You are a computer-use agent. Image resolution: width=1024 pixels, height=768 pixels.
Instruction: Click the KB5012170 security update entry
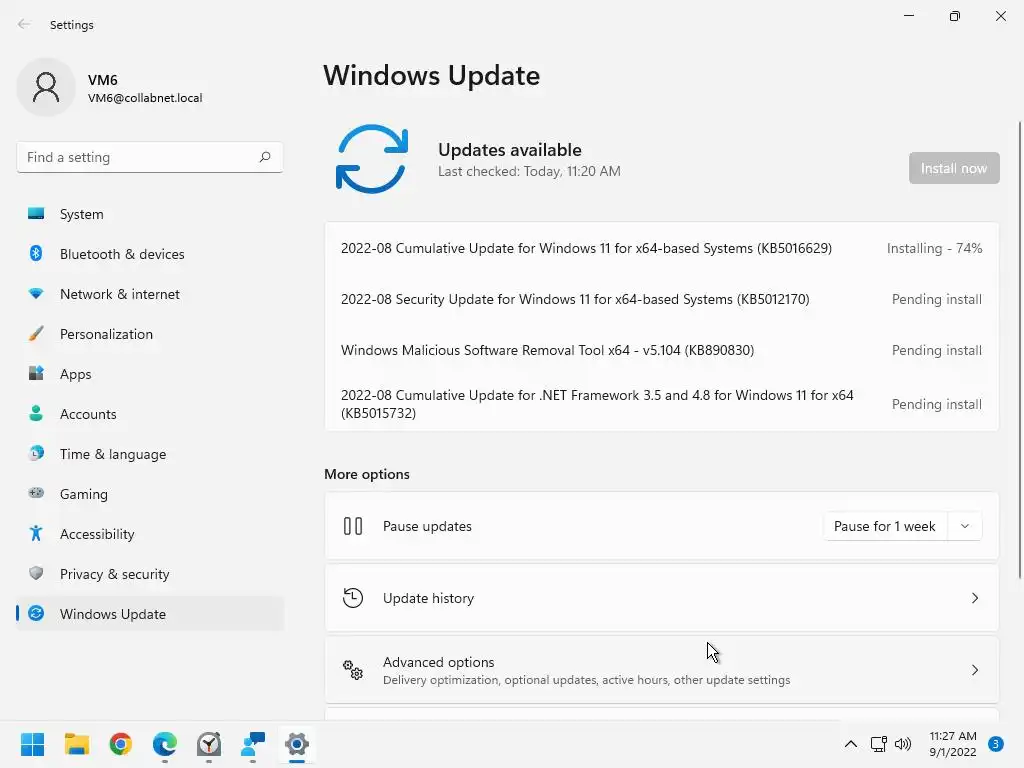(662, 299)
